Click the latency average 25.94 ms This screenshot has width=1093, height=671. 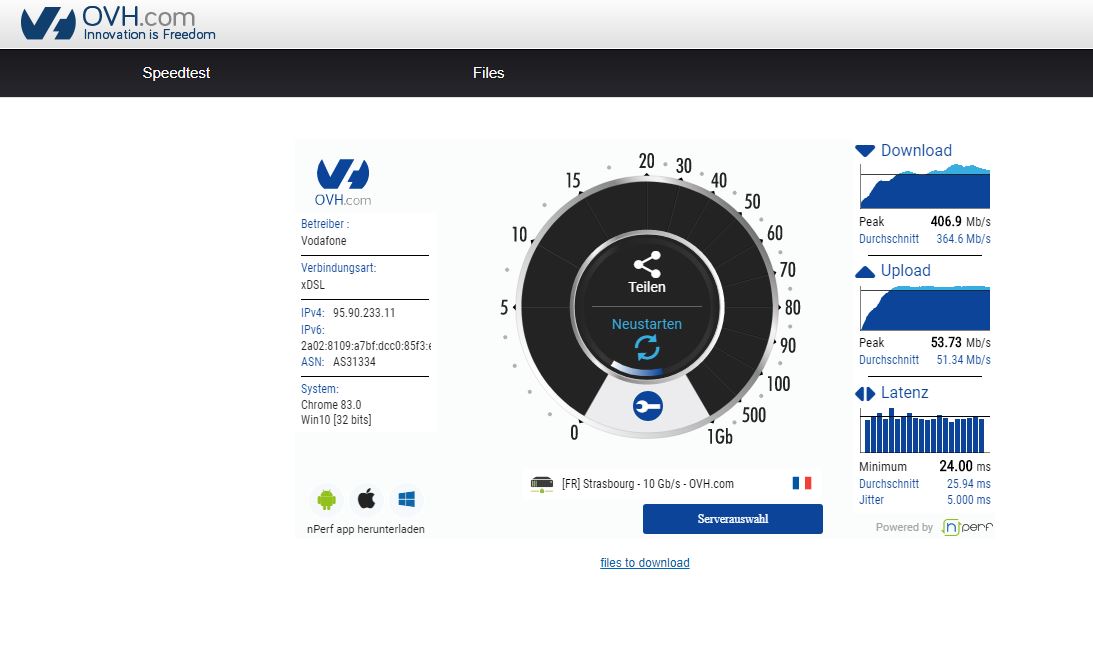click(x=968, y=483)
